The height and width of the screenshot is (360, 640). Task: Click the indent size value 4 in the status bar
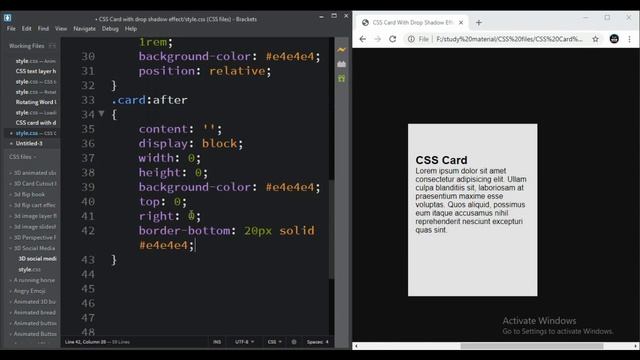327,342
